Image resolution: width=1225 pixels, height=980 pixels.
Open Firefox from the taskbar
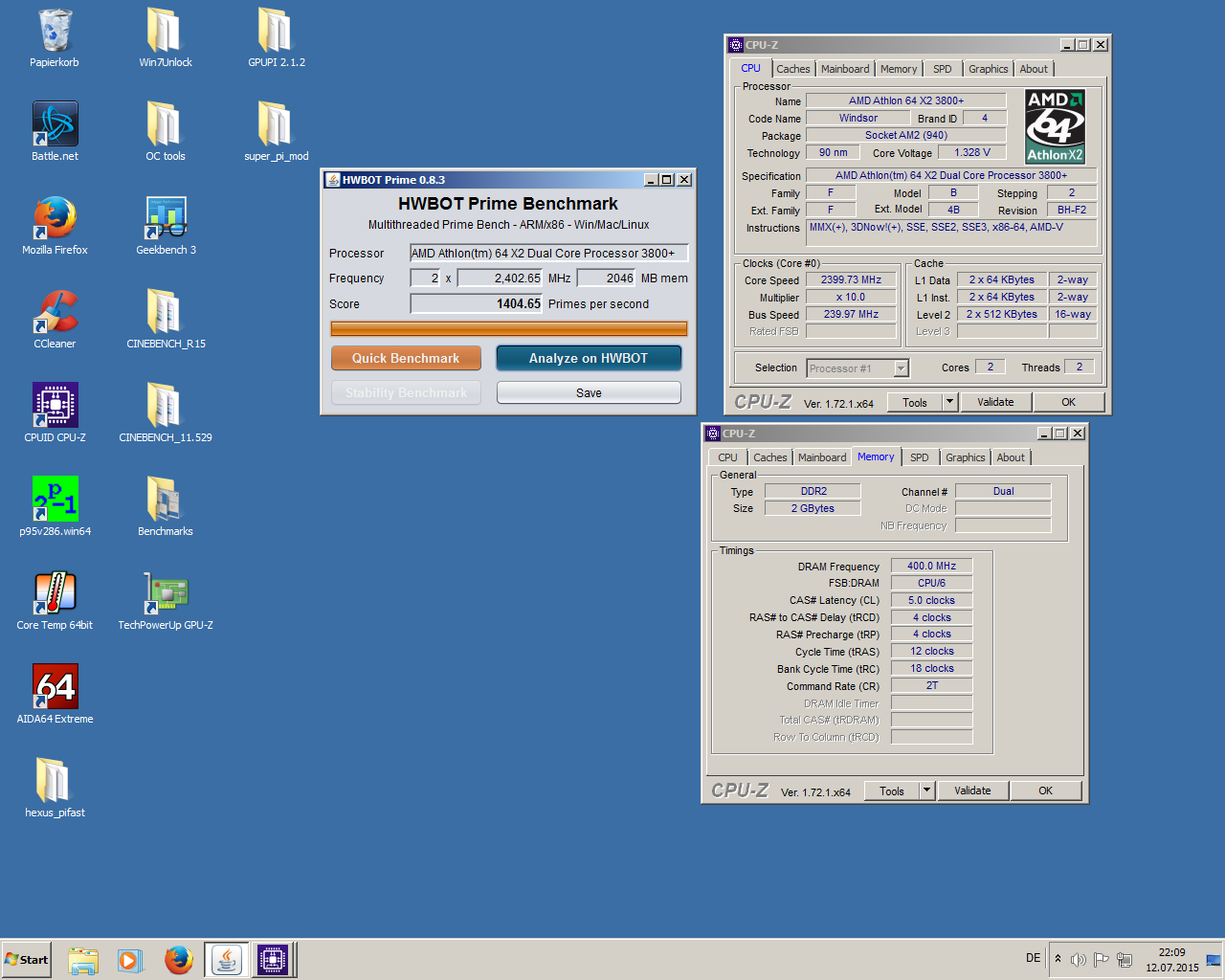pos(178,960)
